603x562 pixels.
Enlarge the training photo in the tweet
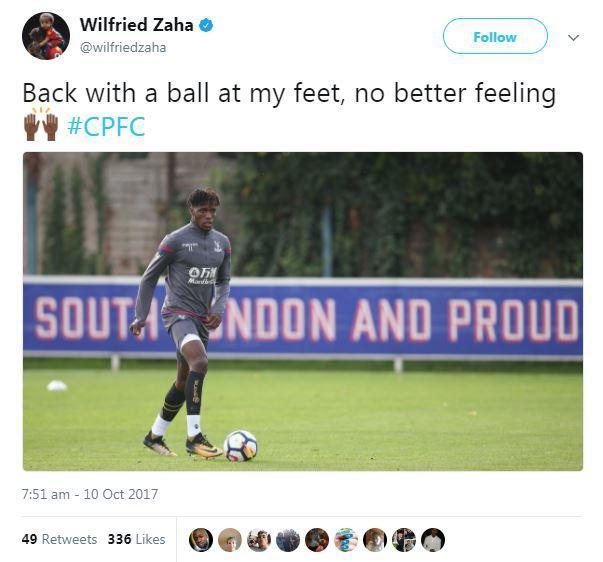[303, 311]
